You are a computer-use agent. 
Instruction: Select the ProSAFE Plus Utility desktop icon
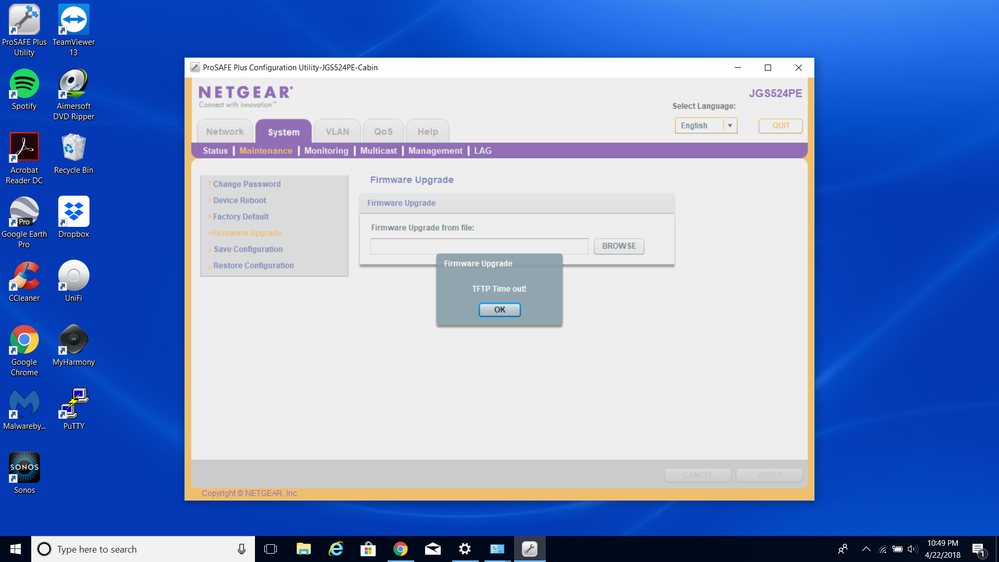coord(24,30)
